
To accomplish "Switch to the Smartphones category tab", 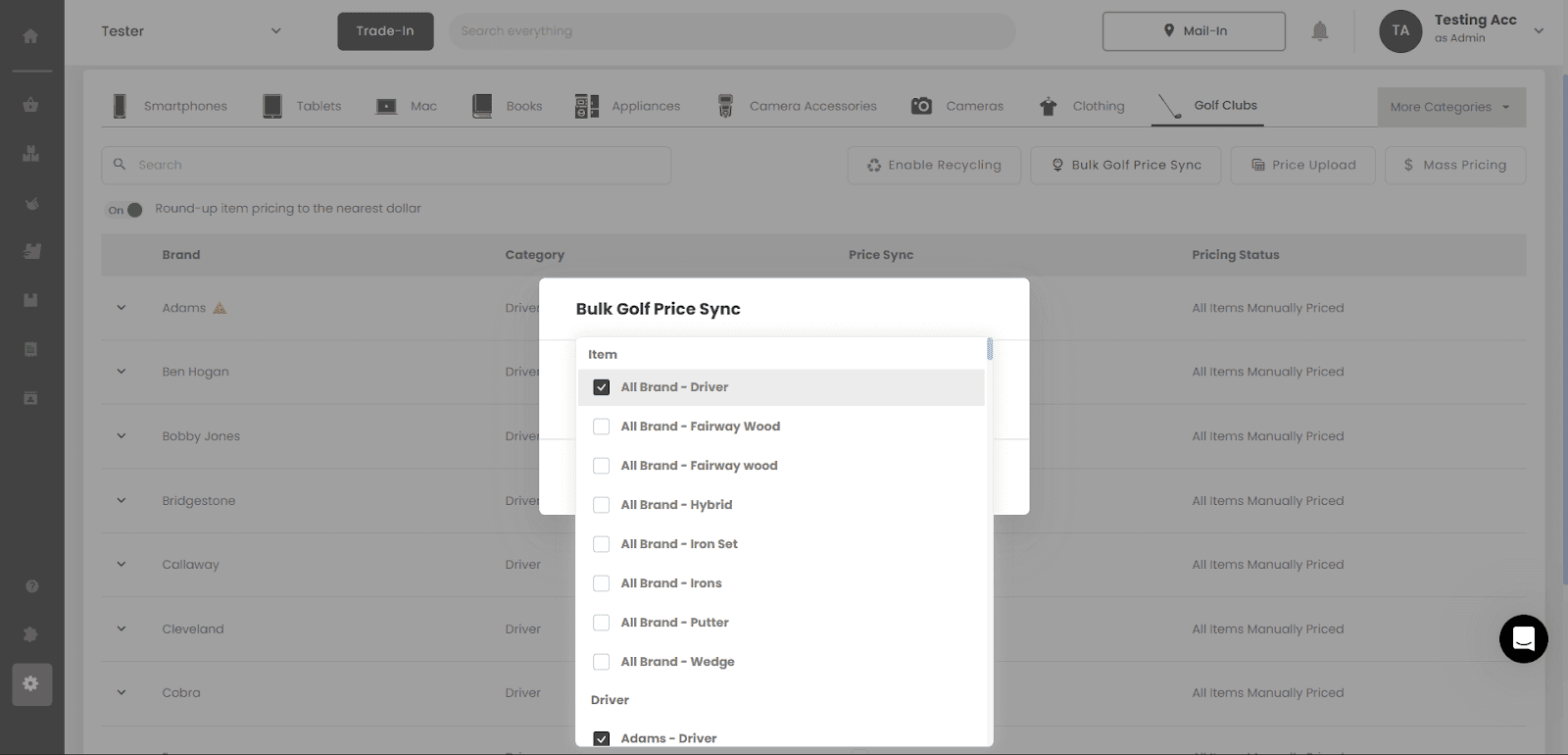I will 170,106.
